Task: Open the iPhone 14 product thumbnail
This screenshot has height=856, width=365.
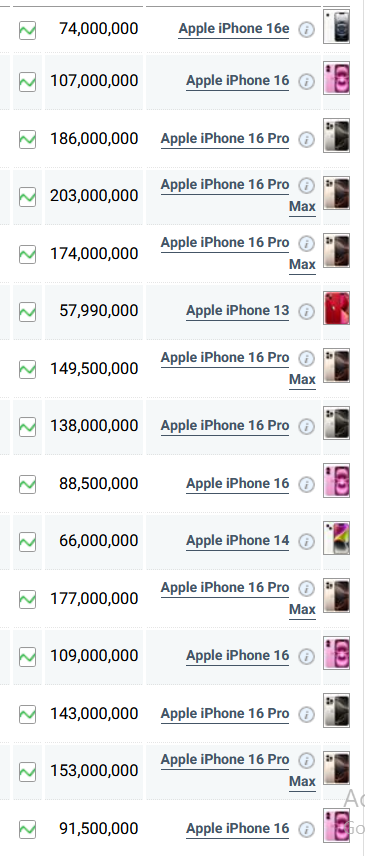Action: click(x=337, y=538)
